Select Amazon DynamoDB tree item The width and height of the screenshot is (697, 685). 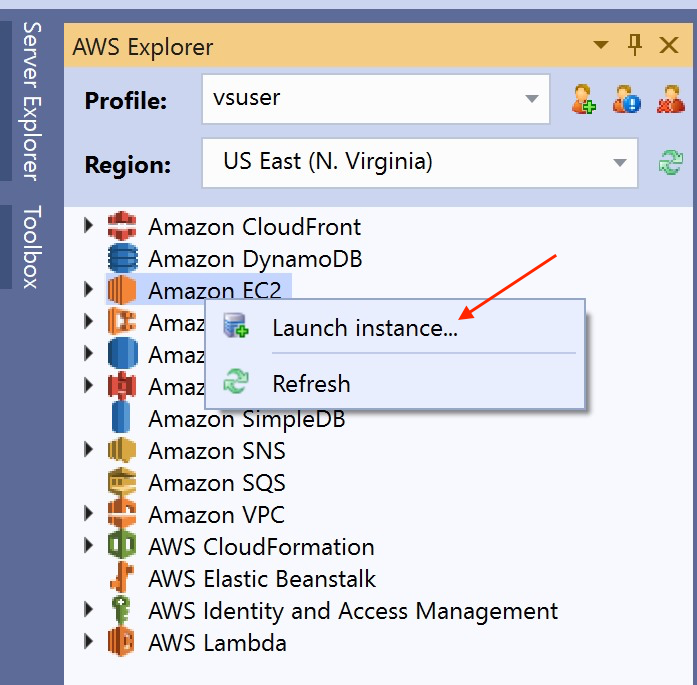(255, 259)
